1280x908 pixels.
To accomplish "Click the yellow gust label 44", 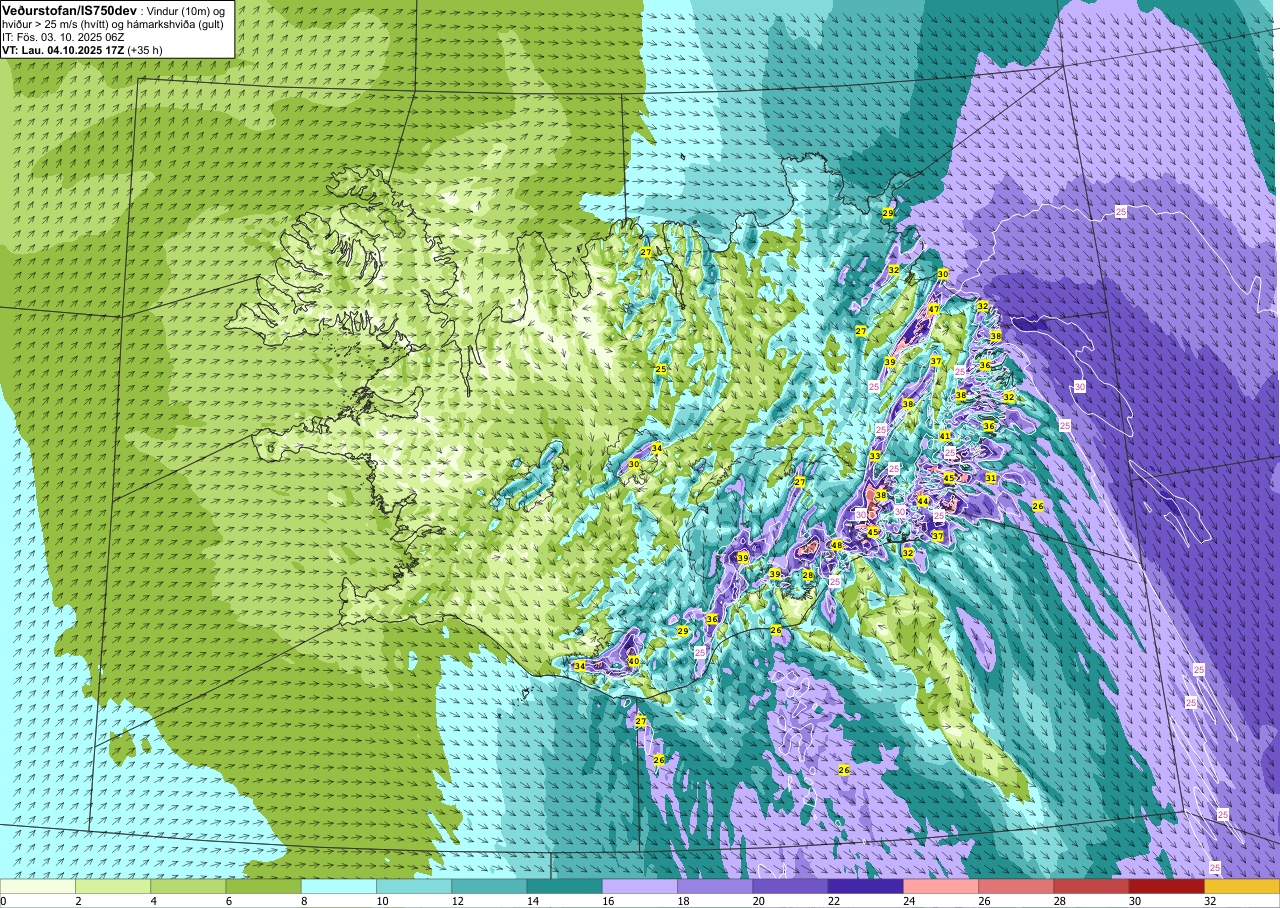I will click(923, 501).
